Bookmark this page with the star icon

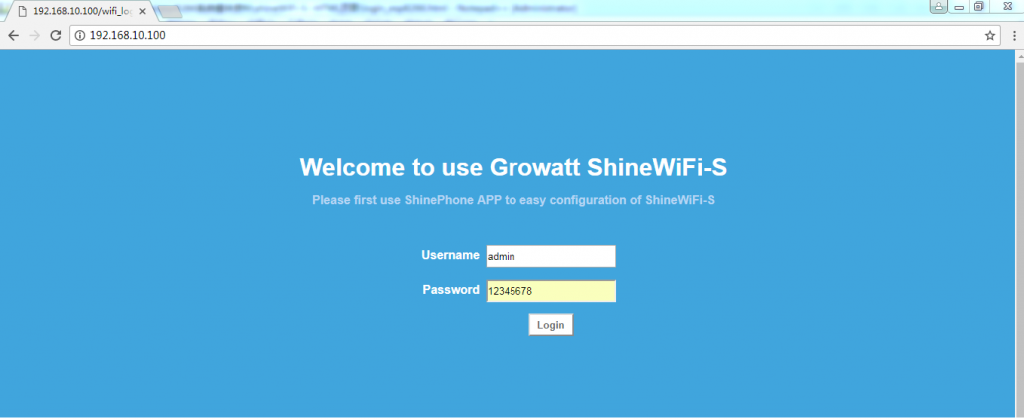pos(989,36)
